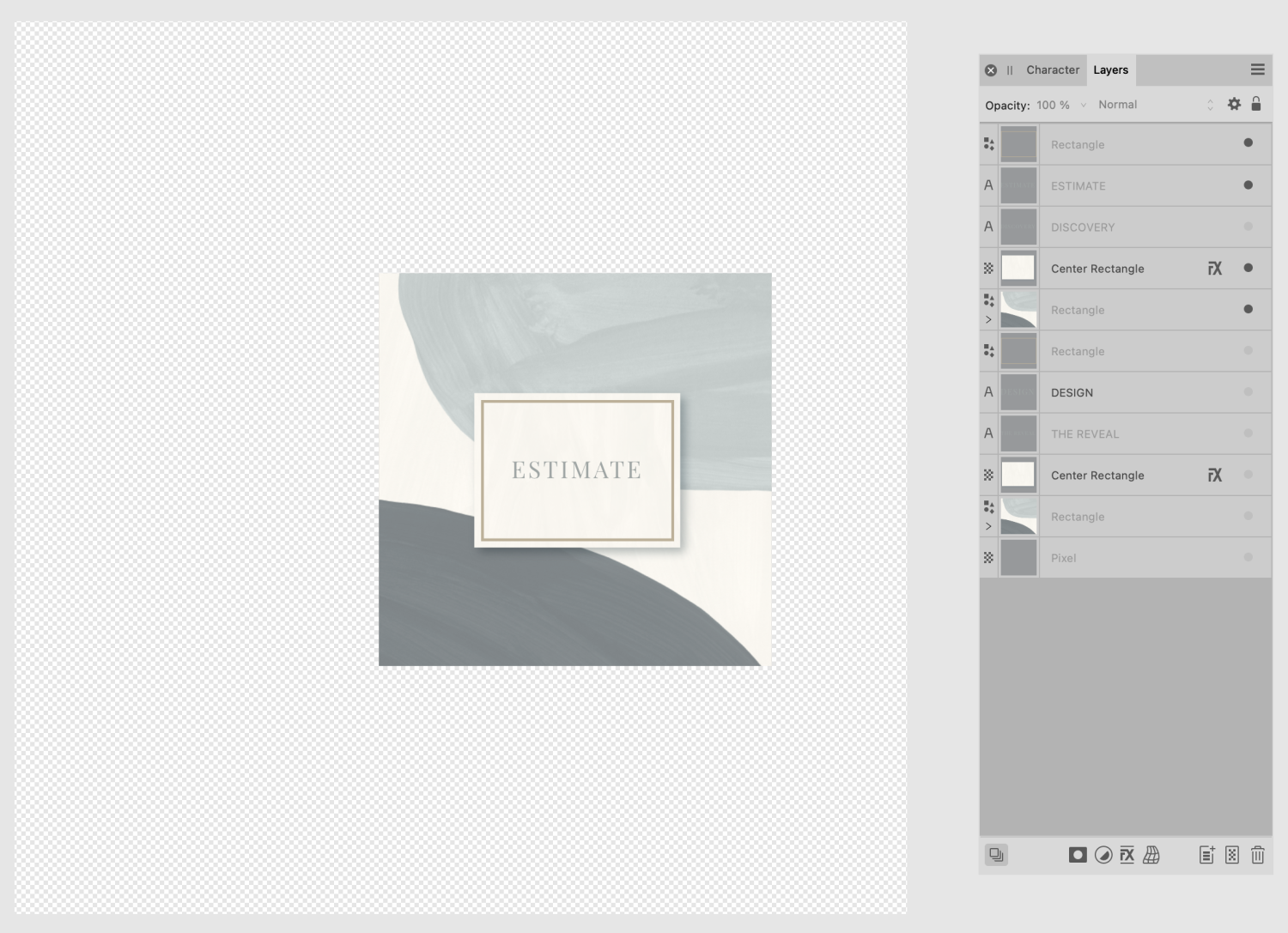Select the Pixel layer thumbnail

[x=1018, y=558]
